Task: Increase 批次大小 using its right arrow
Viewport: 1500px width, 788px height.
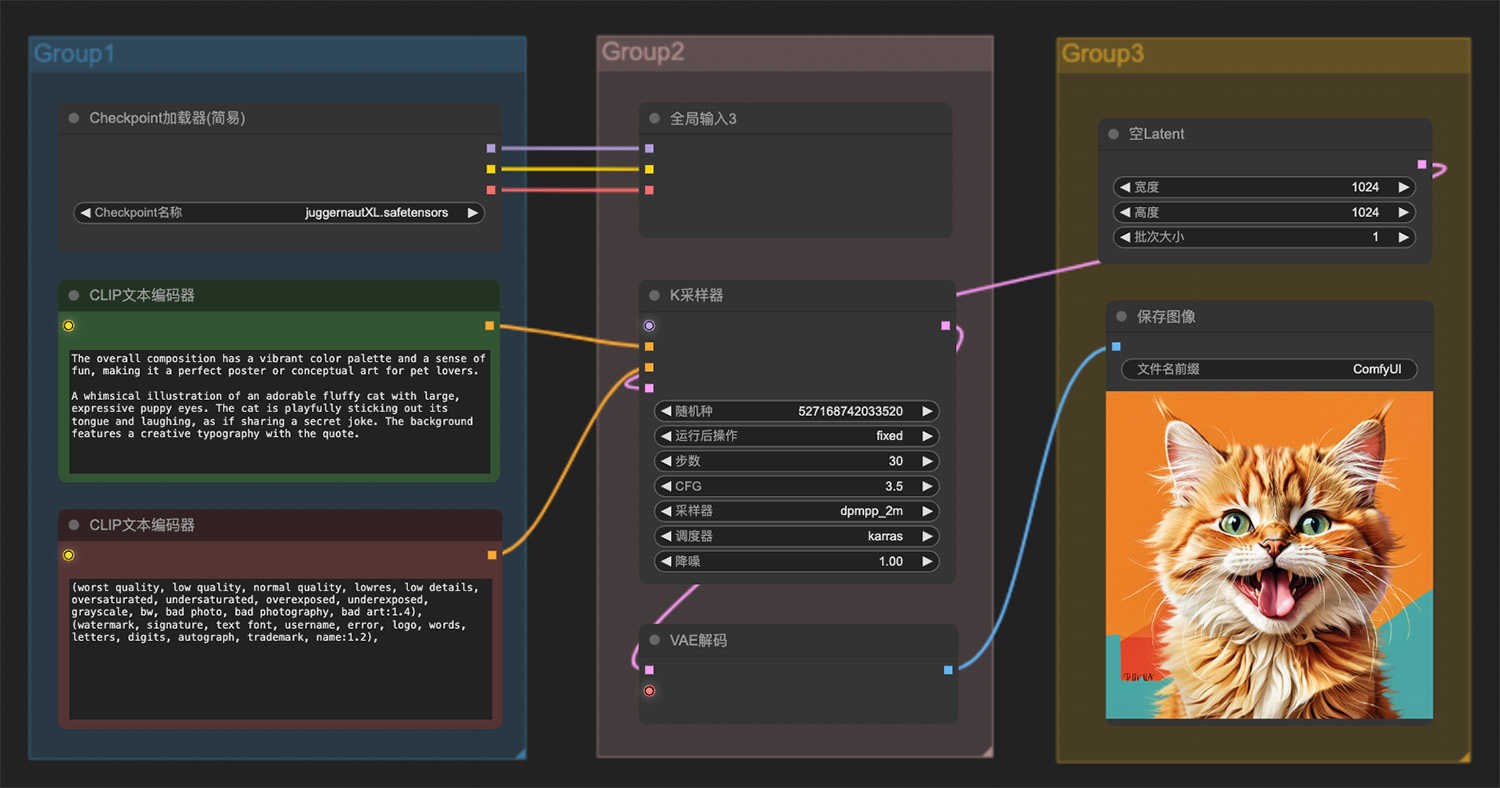Action: (x=1403, y=237)
